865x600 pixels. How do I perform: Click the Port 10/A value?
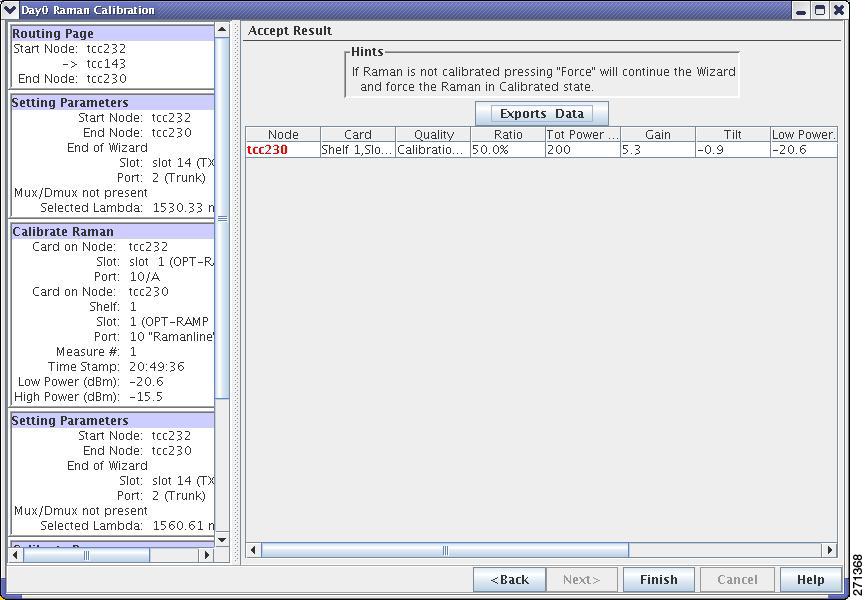click(x=145, y=277)
